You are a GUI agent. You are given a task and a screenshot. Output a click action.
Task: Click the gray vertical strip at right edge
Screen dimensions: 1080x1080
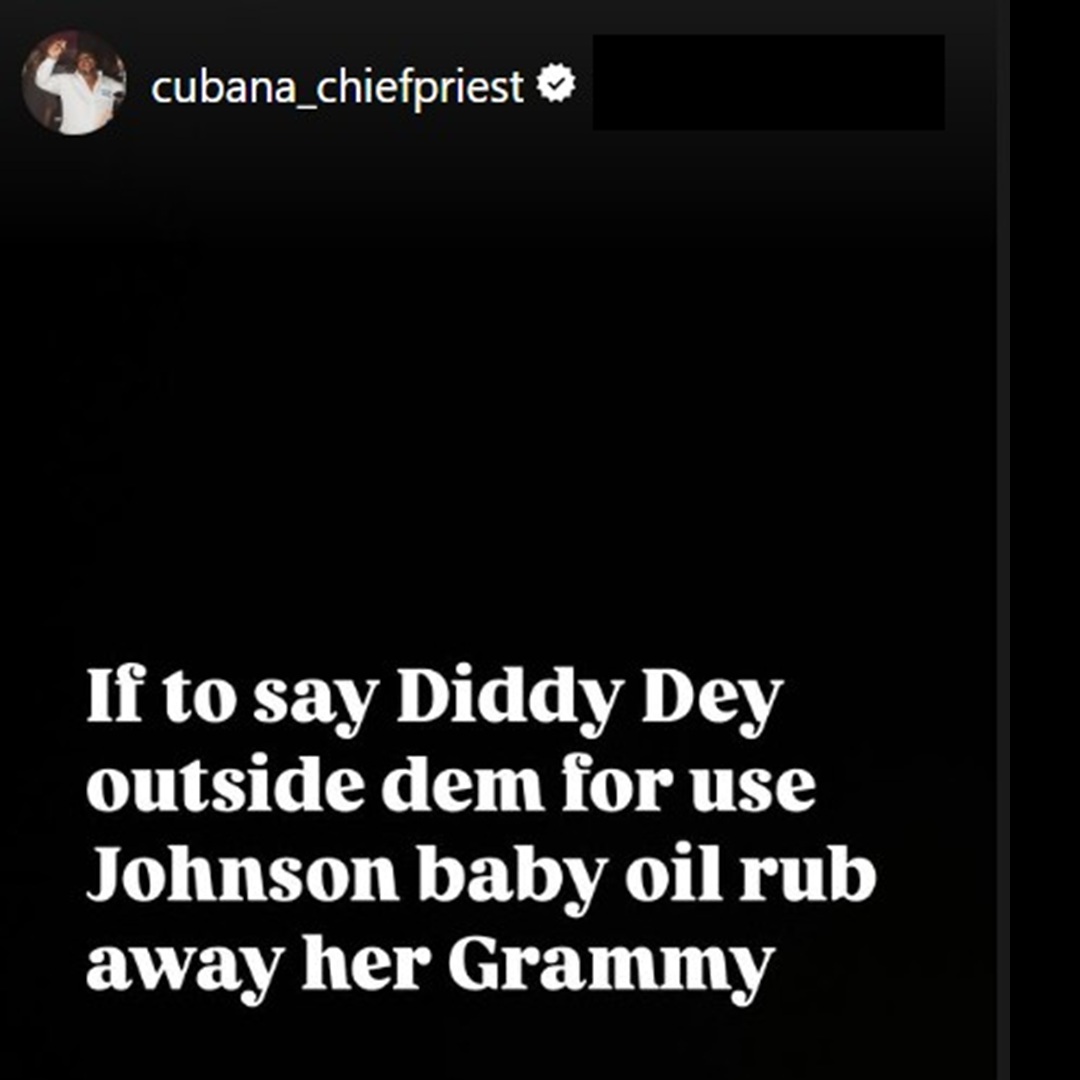(1003, 540)
